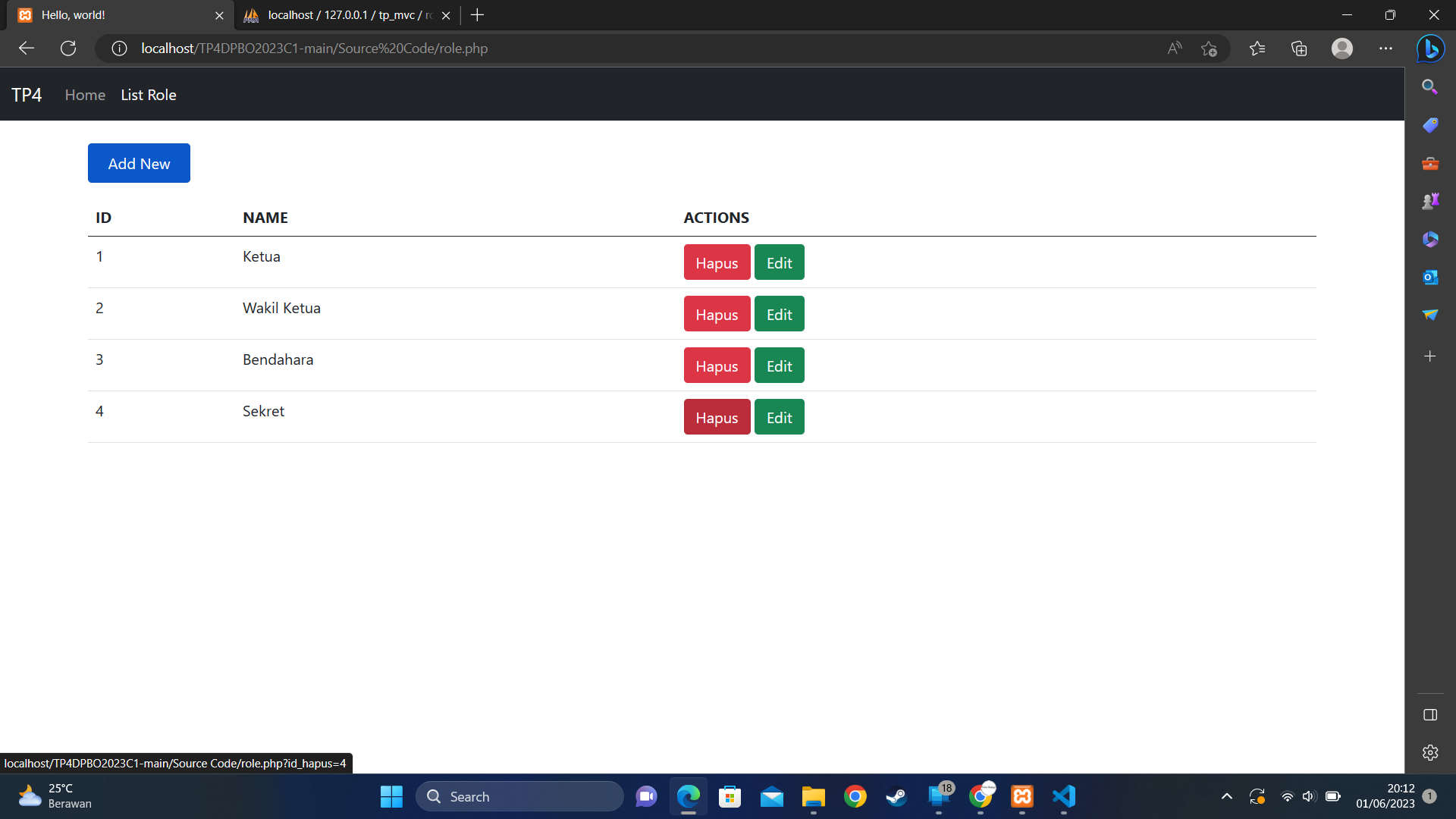Open Settings and more menu
The width and height of the screenshot is (1456, 819).
[1386, 49]
